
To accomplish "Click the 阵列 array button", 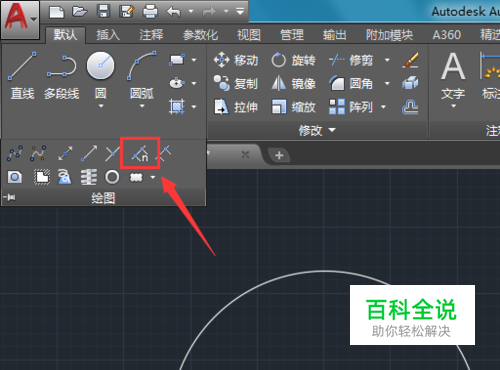I will [351, 107].
